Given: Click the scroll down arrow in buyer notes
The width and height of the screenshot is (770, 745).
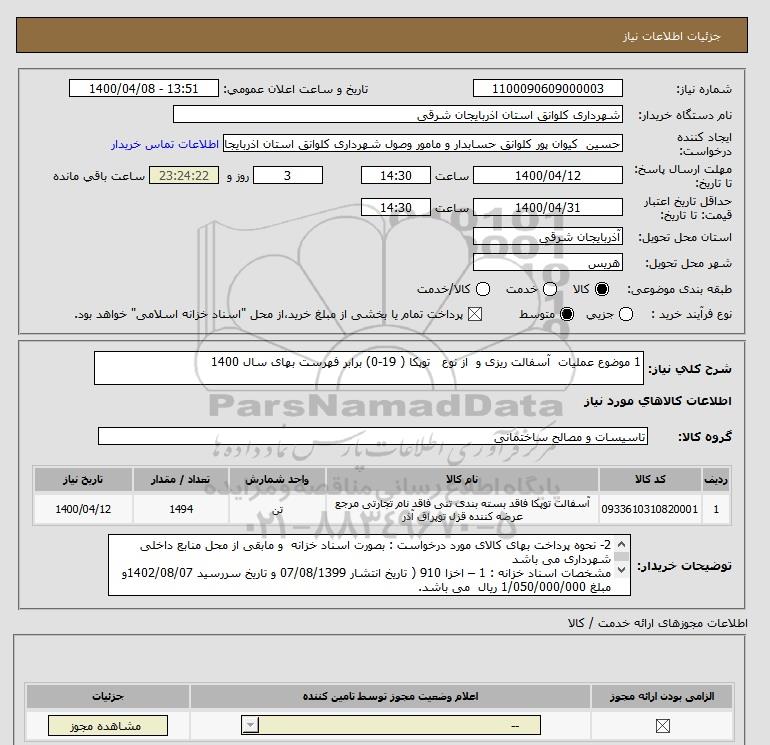Looking at the screenshot, I should tap(621, 570).
